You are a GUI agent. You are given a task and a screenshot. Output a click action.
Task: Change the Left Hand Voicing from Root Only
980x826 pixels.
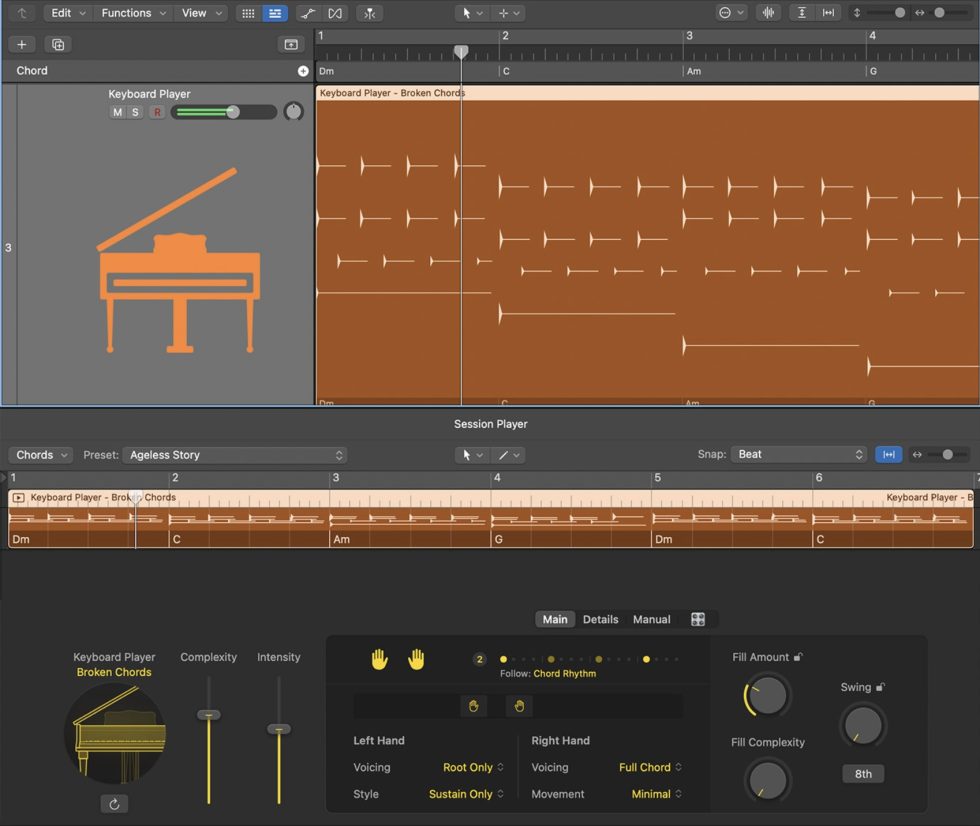coord(470,767)
